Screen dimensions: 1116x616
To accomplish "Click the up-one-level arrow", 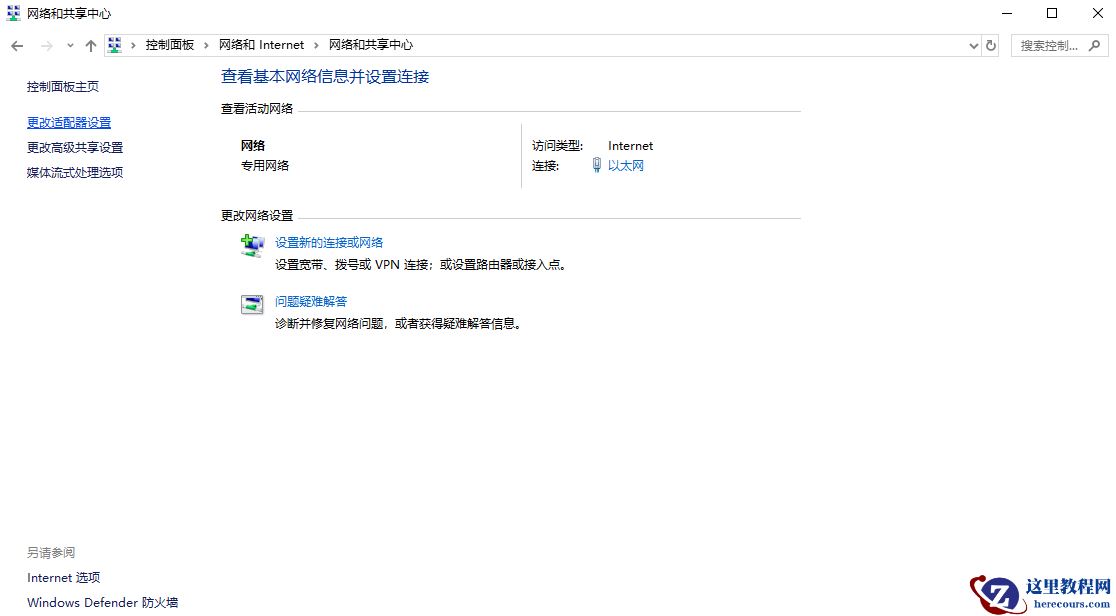I will (90, 45).
